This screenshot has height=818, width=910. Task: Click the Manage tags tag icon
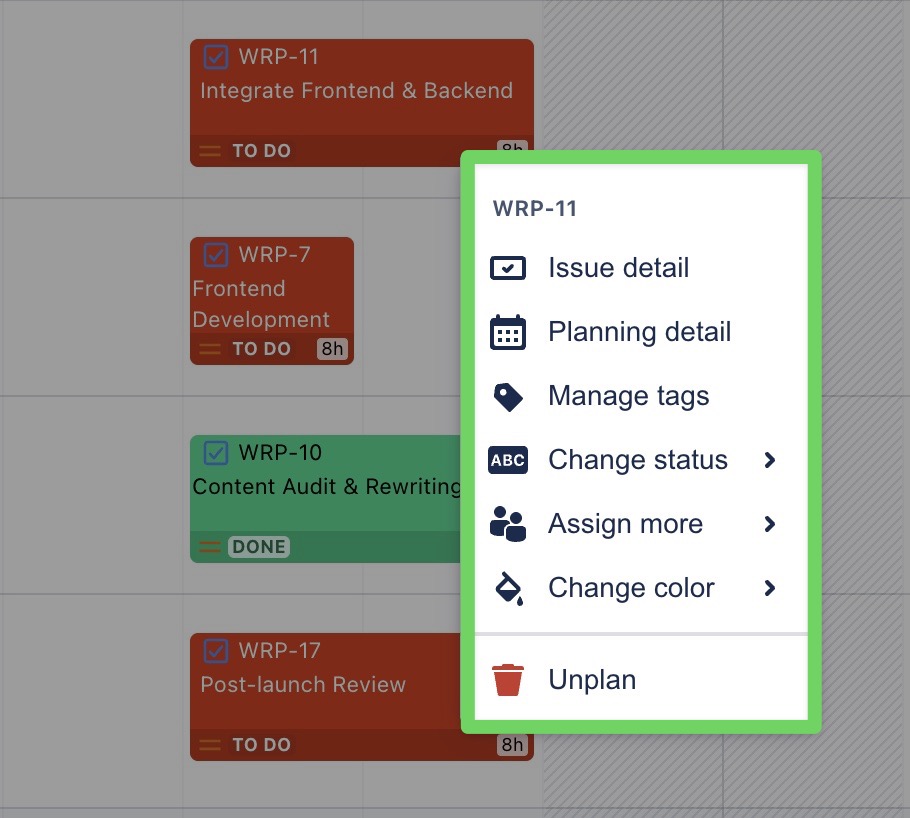pos(508,397)
